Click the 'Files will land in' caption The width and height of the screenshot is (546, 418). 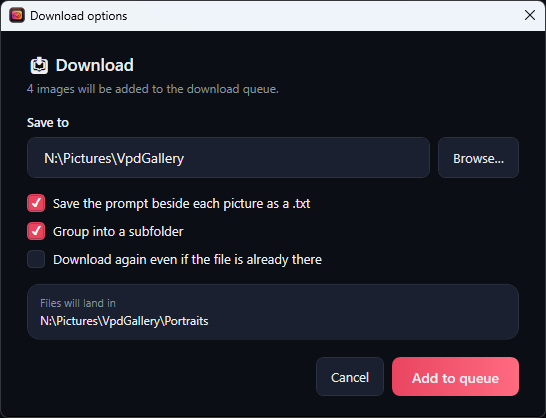click(x=78, y=303)
